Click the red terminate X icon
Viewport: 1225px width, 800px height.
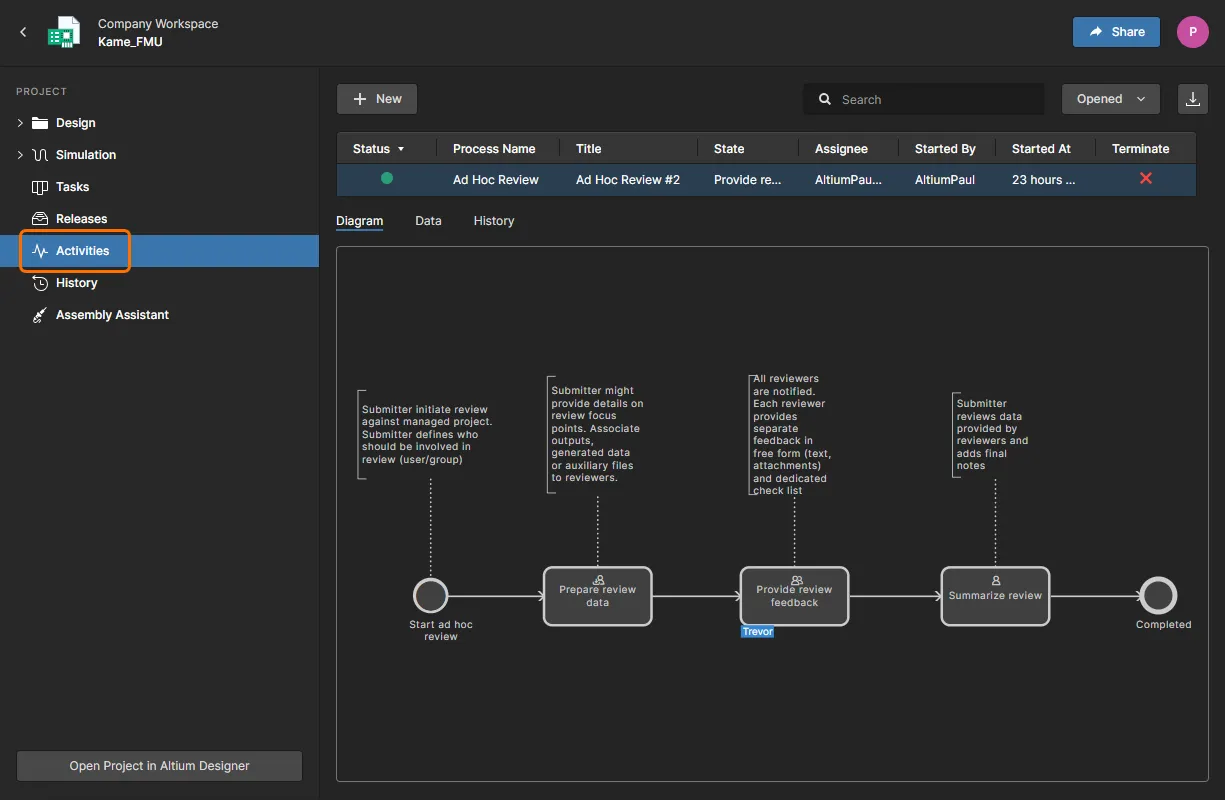(1146, 179)
